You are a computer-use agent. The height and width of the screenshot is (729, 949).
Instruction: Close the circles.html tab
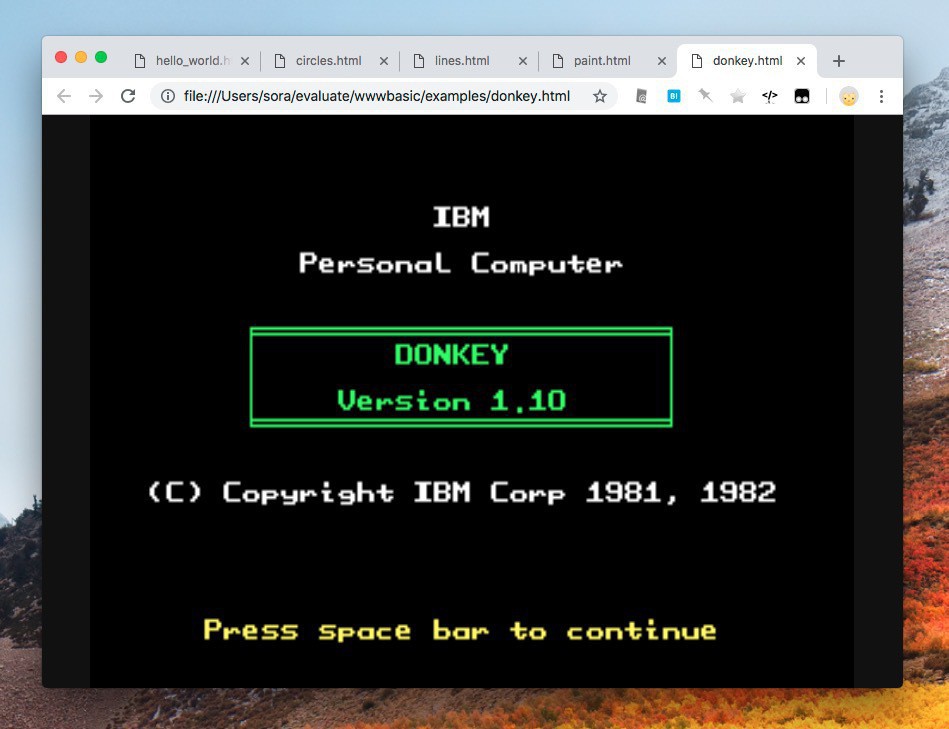[384, 61]
